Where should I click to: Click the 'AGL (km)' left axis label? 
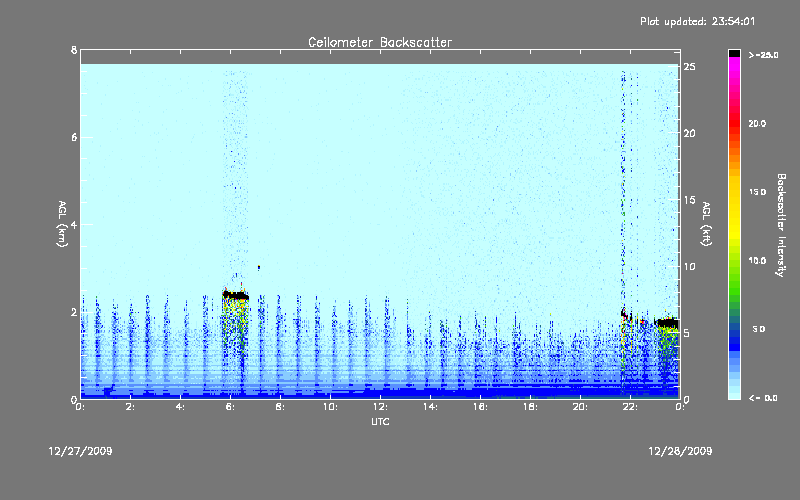[x=62, y=224]
